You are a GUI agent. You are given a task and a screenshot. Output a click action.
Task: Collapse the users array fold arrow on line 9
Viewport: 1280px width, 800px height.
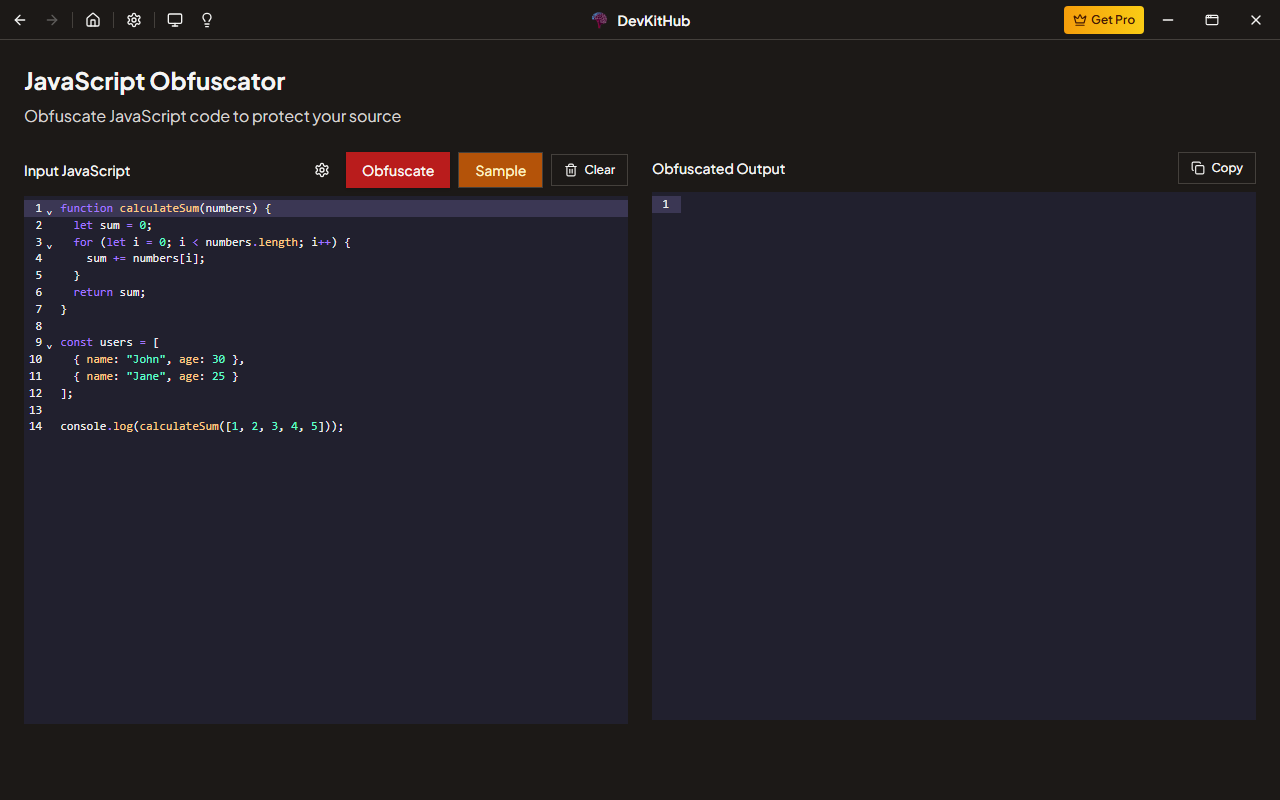[x=49, y=345]
